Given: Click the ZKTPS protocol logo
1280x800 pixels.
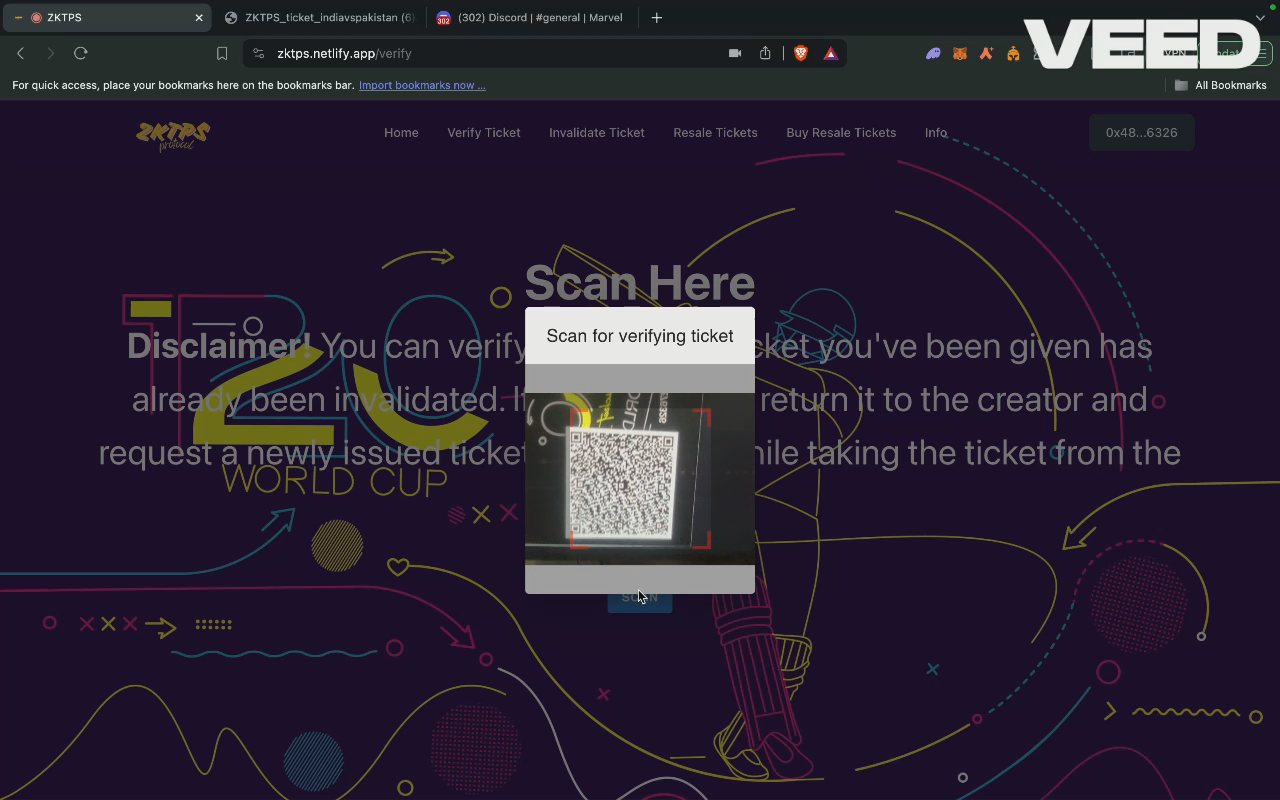Looking at the screenshot, I should [x=173, y=136].
